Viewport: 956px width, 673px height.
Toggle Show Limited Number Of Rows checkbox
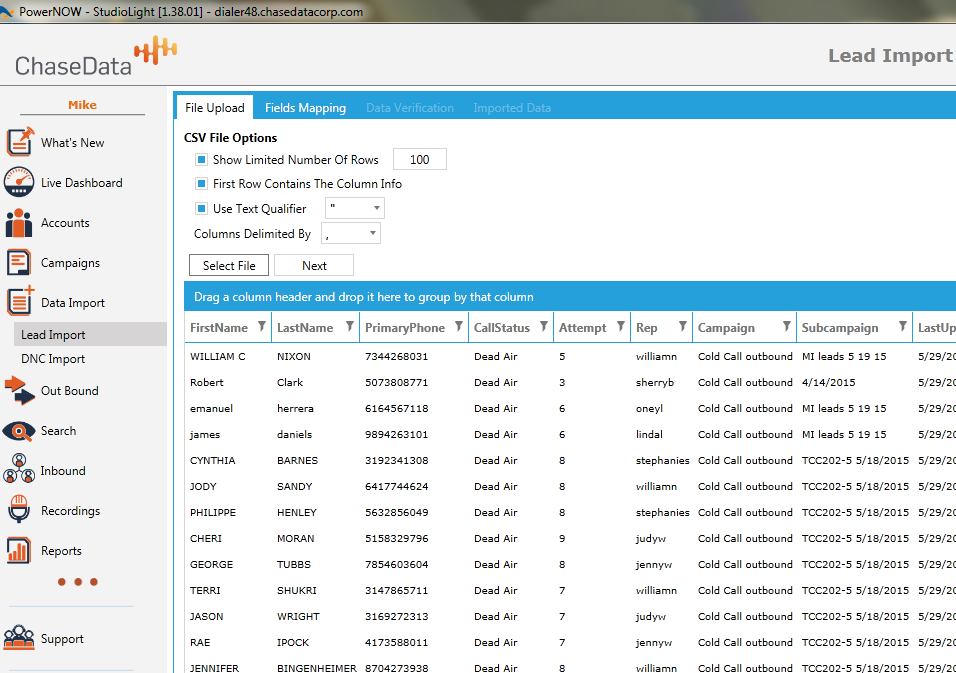click(x=201, y=160)
